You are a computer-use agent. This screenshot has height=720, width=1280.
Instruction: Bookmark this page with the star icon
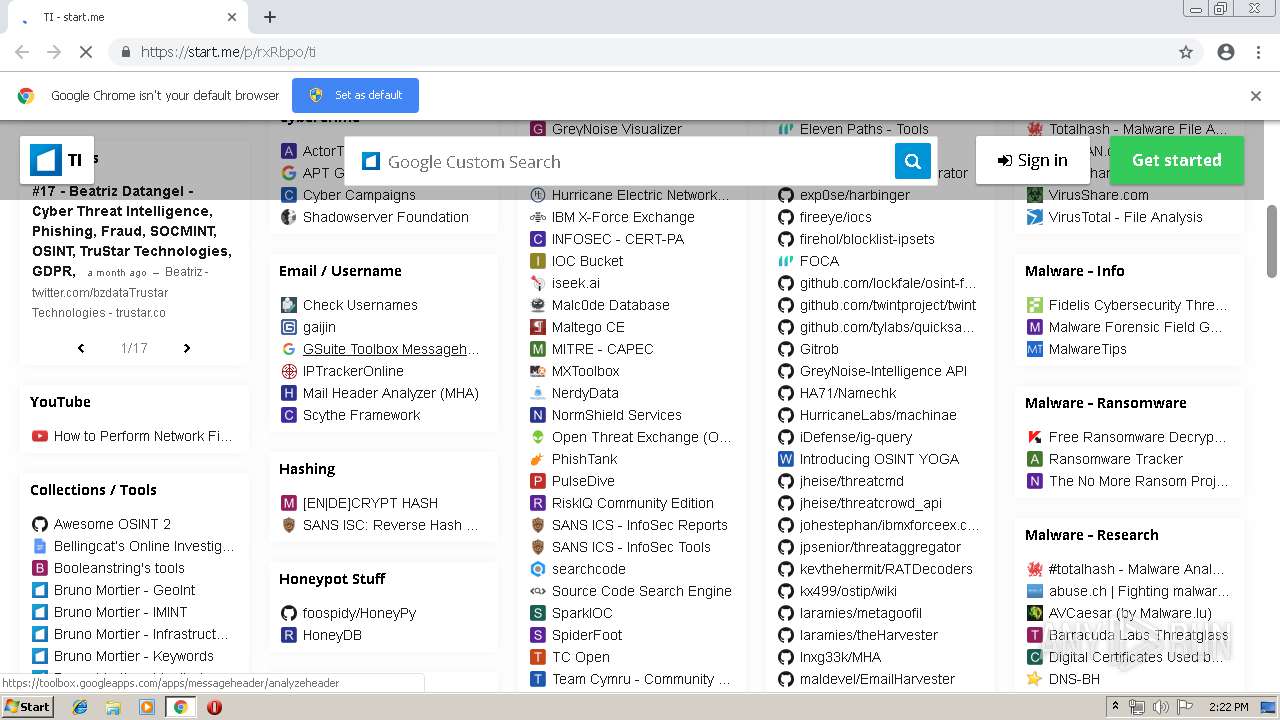(1186, 52)
